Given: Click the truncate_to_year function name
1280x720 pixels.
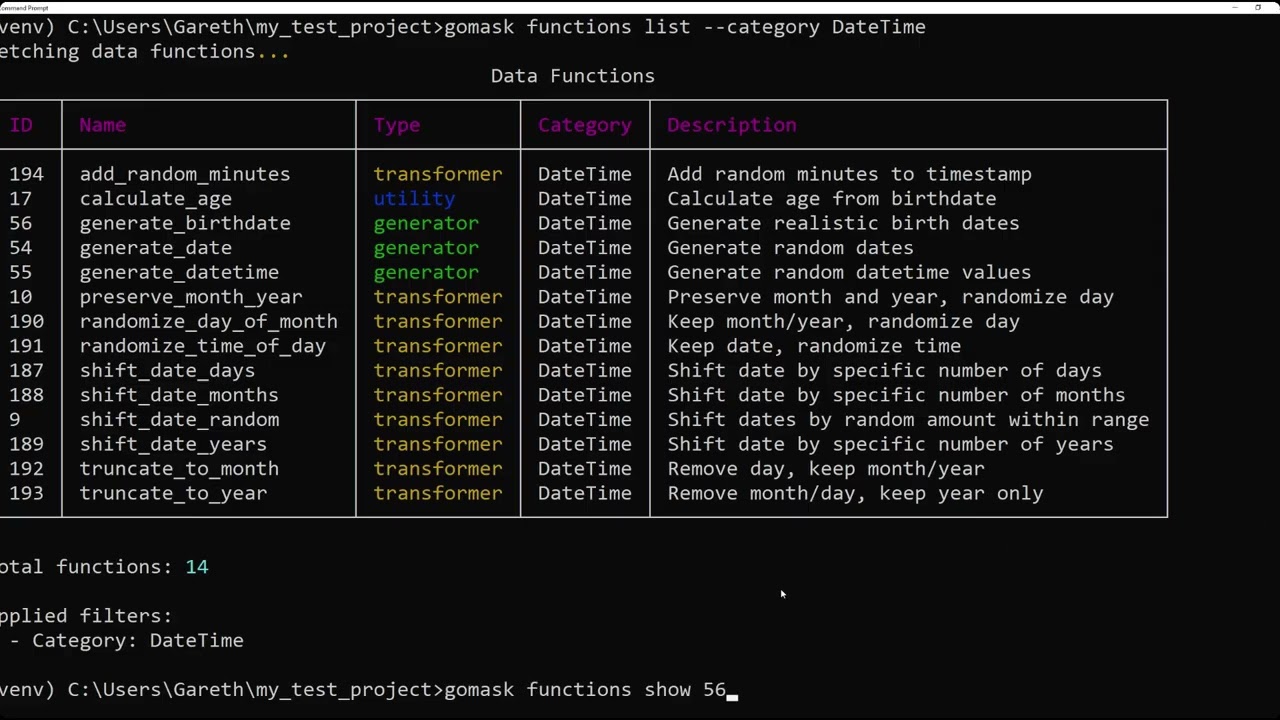Looking at the screenshot, I should click(x=173, y=493).
